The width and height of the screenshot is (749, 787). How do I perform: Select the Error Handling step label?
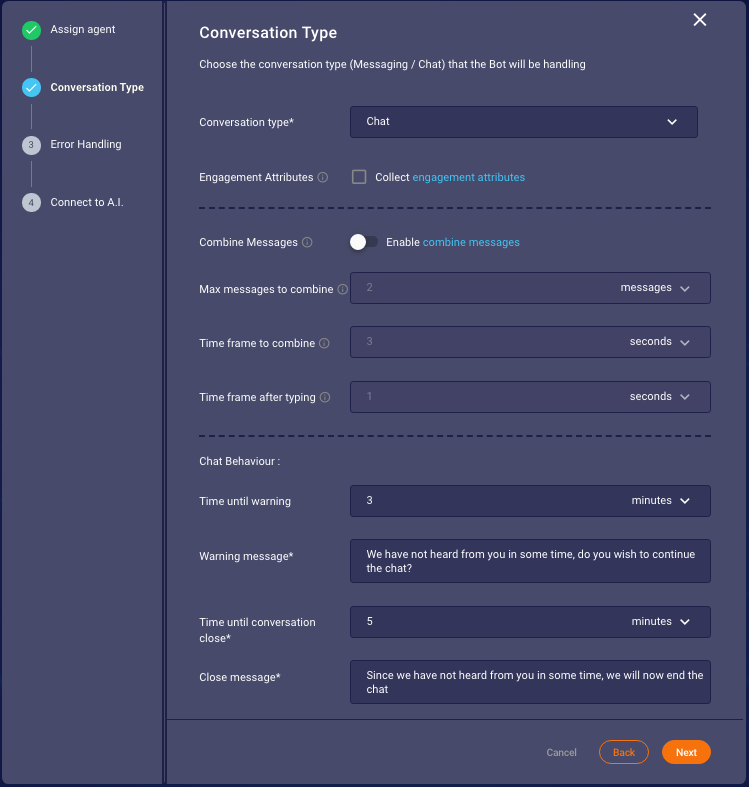pyautogui.click(x=86, y=145)
